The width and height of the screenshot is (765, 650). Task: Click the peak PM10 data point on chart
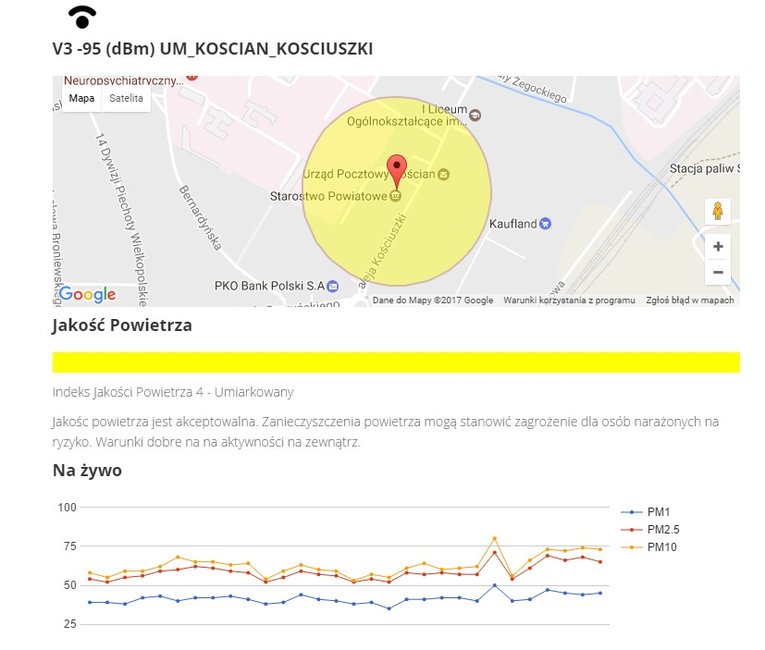pos(494,538)
